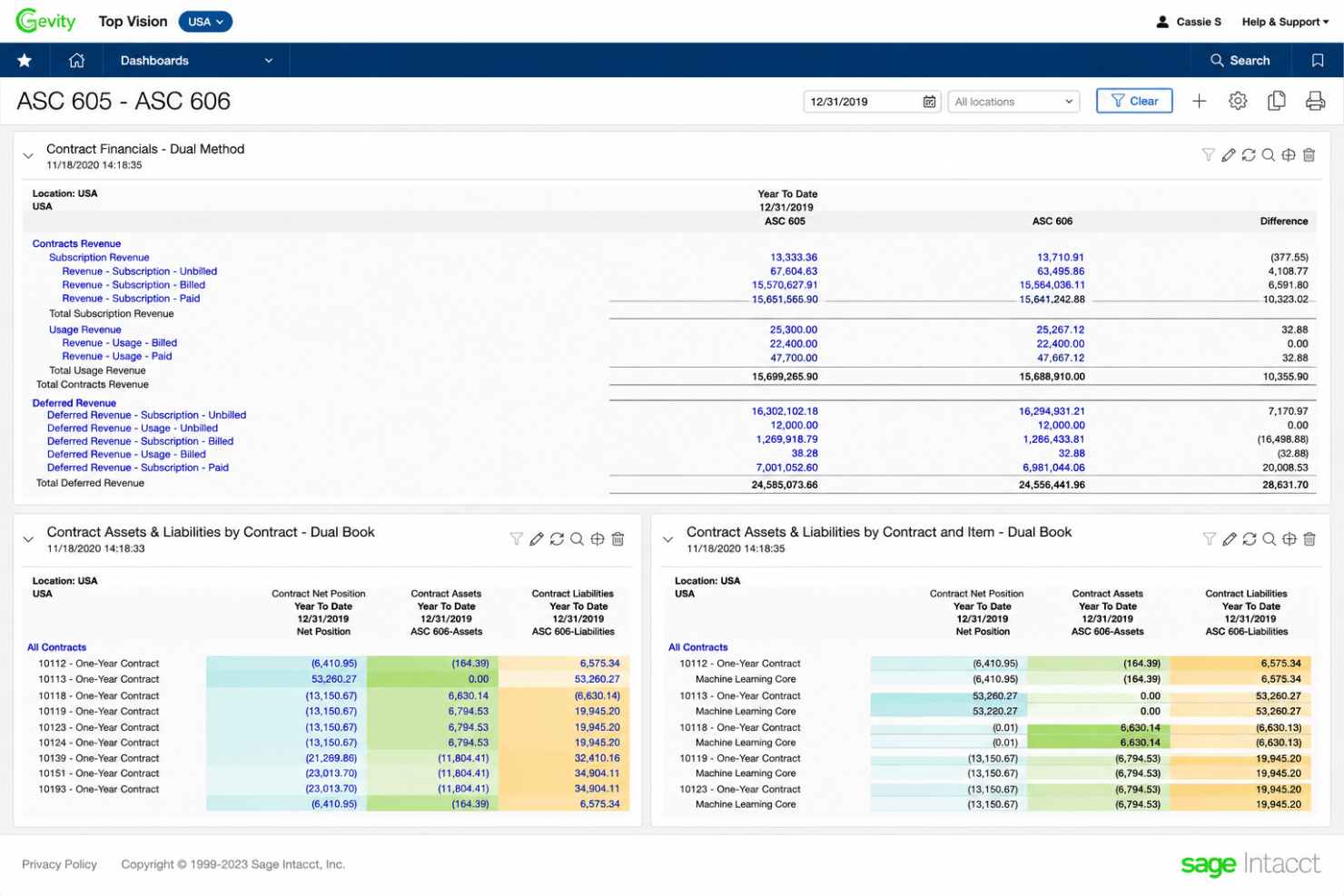1344x896 pixels.
Task: Copy dashboard using duplicate icon
Action: [x=1276, y=101]
